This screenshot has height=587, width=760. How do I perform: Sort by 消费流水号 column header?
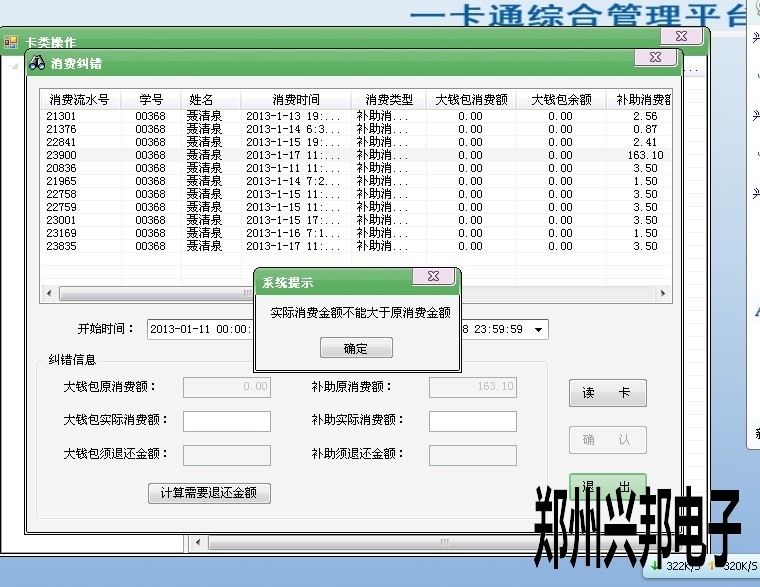80,100
